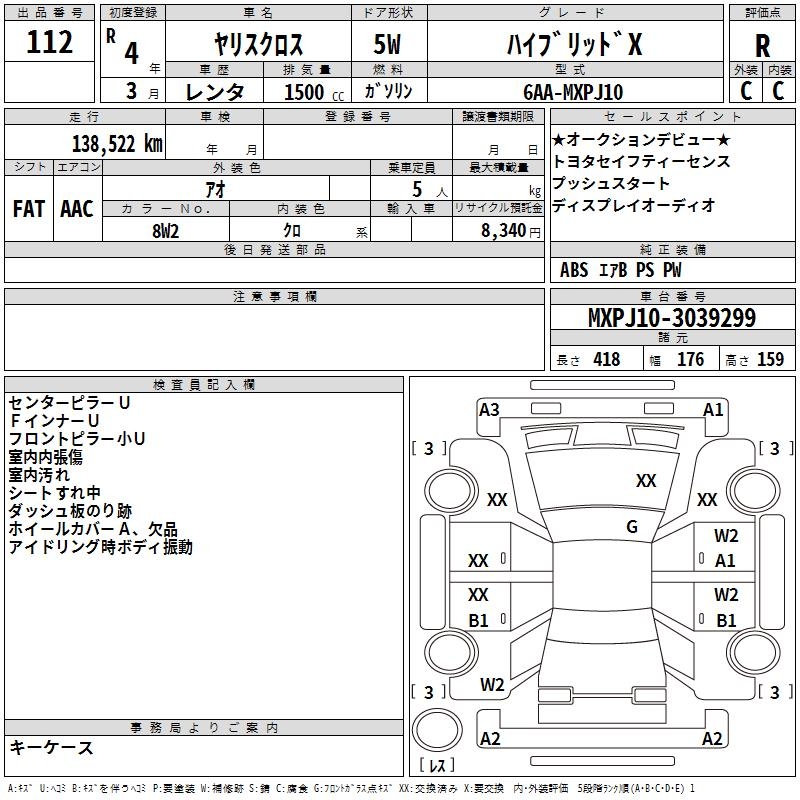Screen dimensions: 800x800
Task: Click interior color クロ
Action: pos(292,231)
